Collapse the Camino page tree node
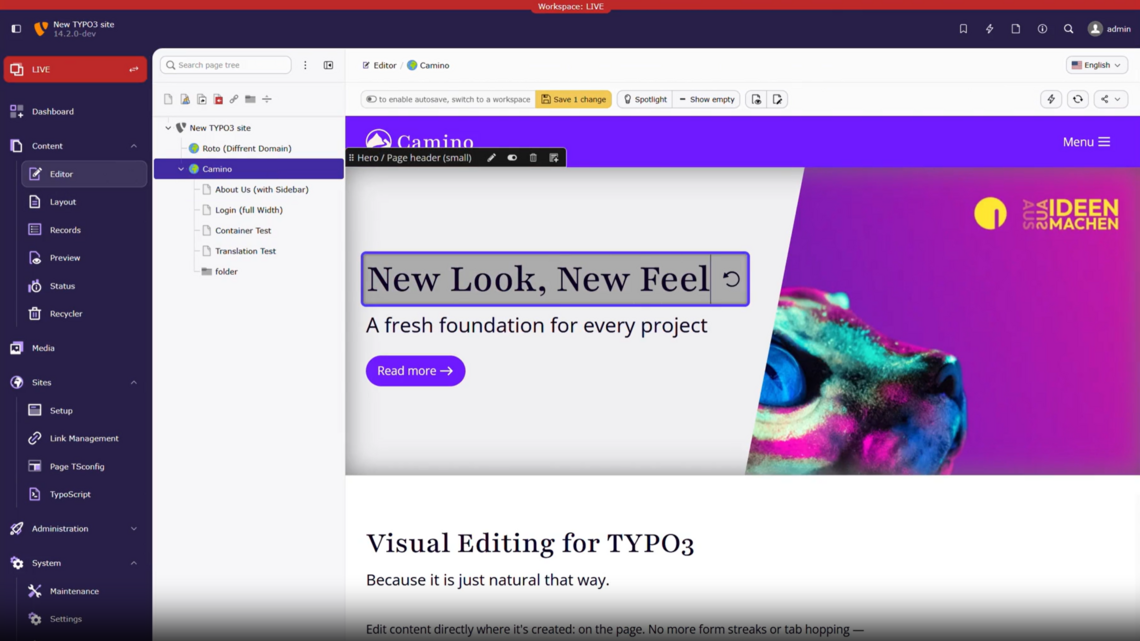The height and width of the screenshot is (641, 1140). coord(181,169)
